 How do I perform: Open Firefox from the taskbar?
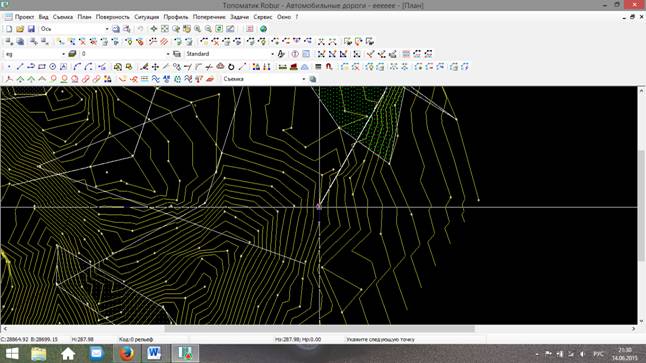126,354
